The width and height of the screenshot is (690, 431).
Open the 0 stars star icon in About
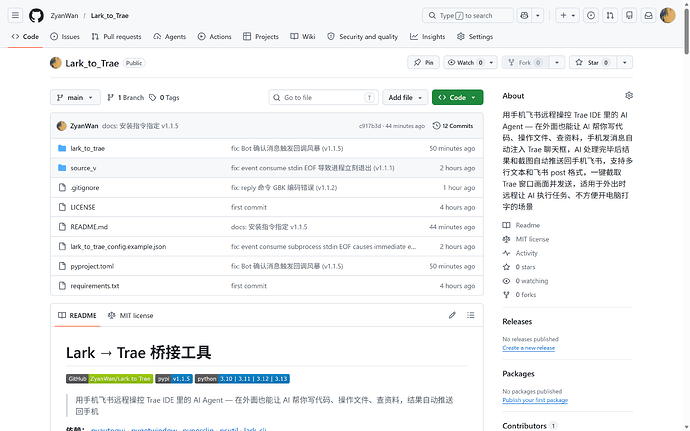coord(506,267)
